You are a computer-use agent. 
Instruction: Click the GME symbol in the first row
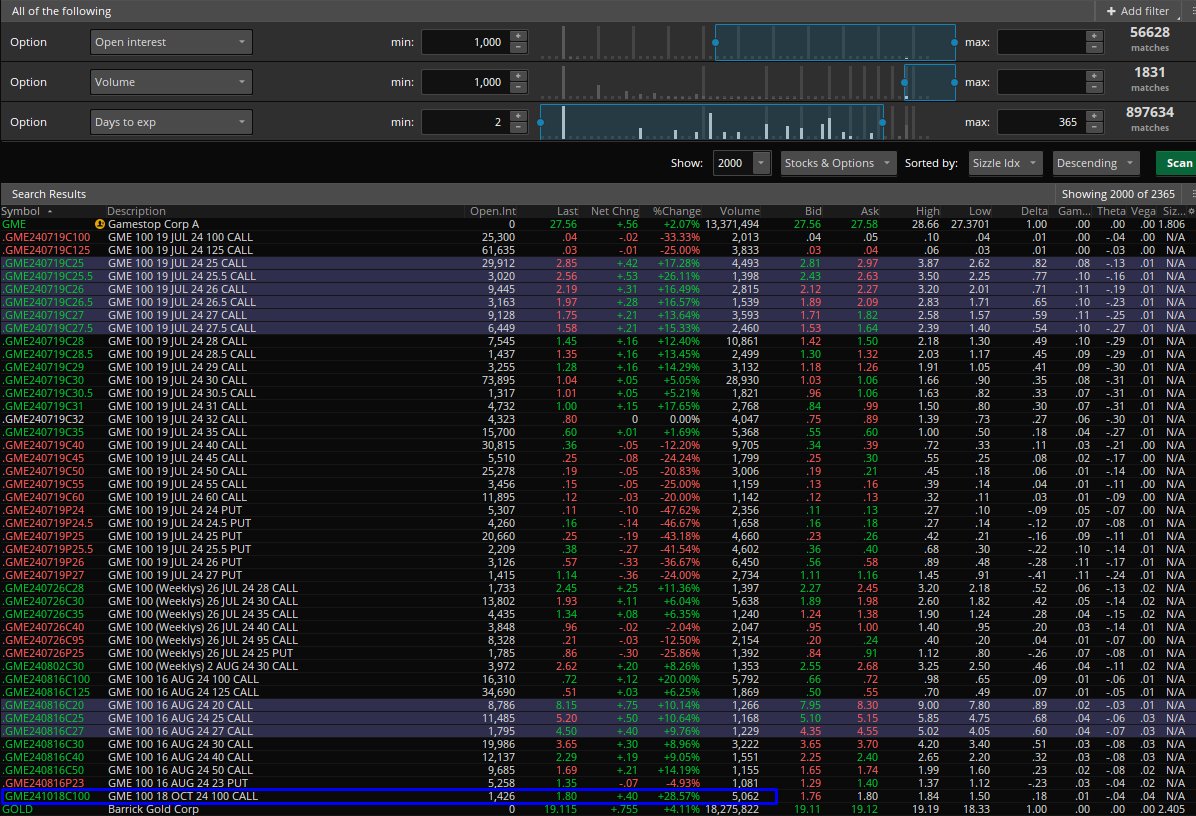coord(14,224)
